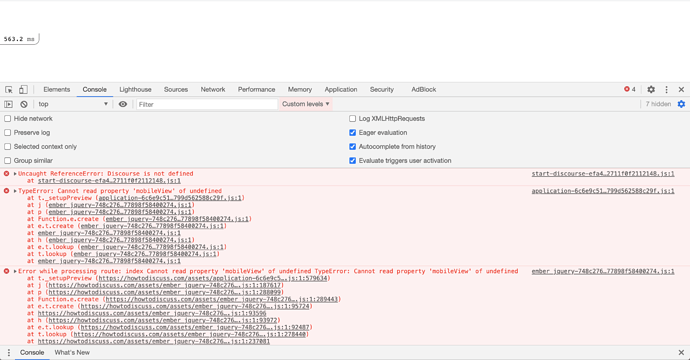Screen dimensions: 690x360
Task: Click the 563.2 ms timing badge
Action: pos(19,39)
